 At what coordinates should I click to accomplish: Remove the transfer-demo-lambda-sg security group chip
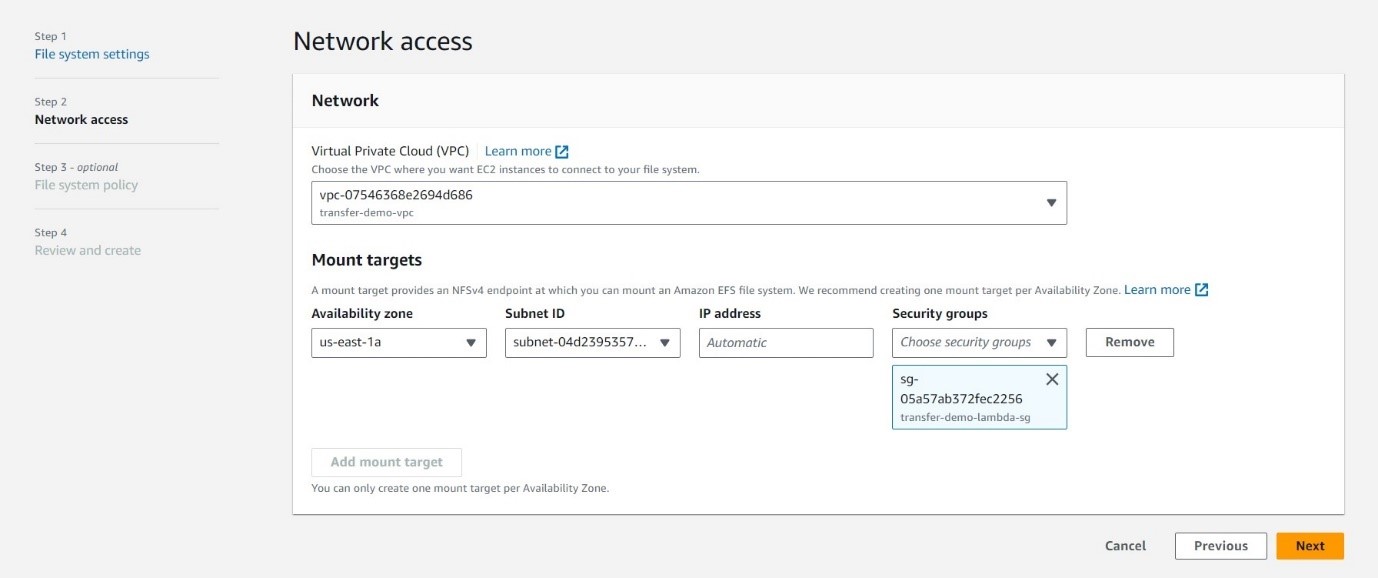tap(1051, 380)
